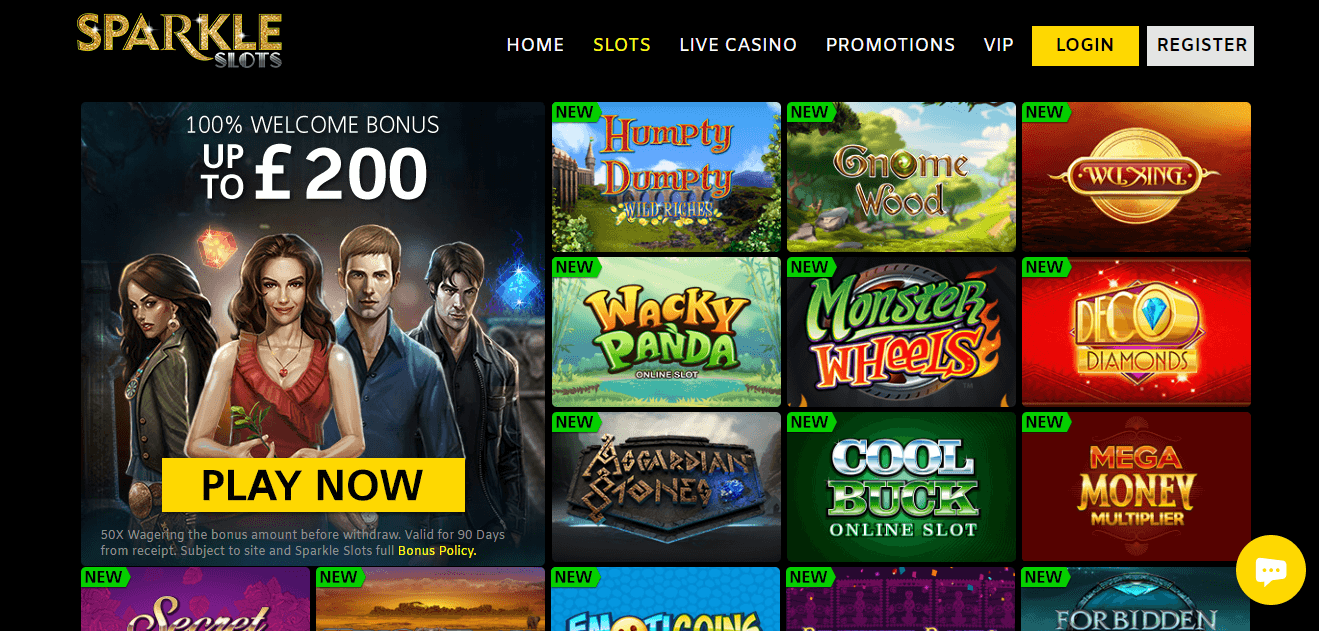The width and height of the screenshot is (1319, 631).
Task: Click the PLAY NOW banner button
Action: (x=313, y=485)
